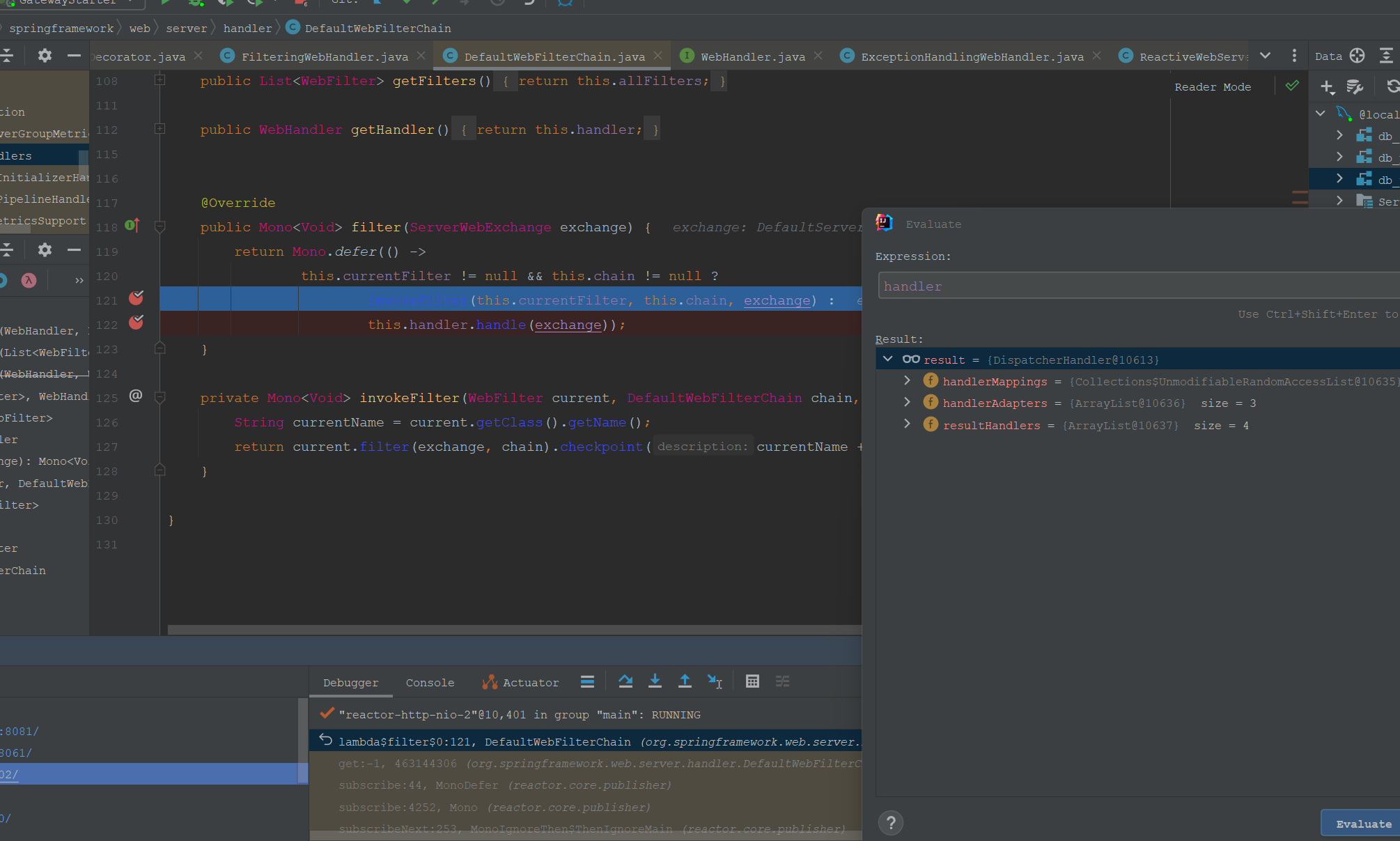This screenshot has width=1400, height=841.
Task: Expand resultHandlers field
Action: tap(907, 424)
